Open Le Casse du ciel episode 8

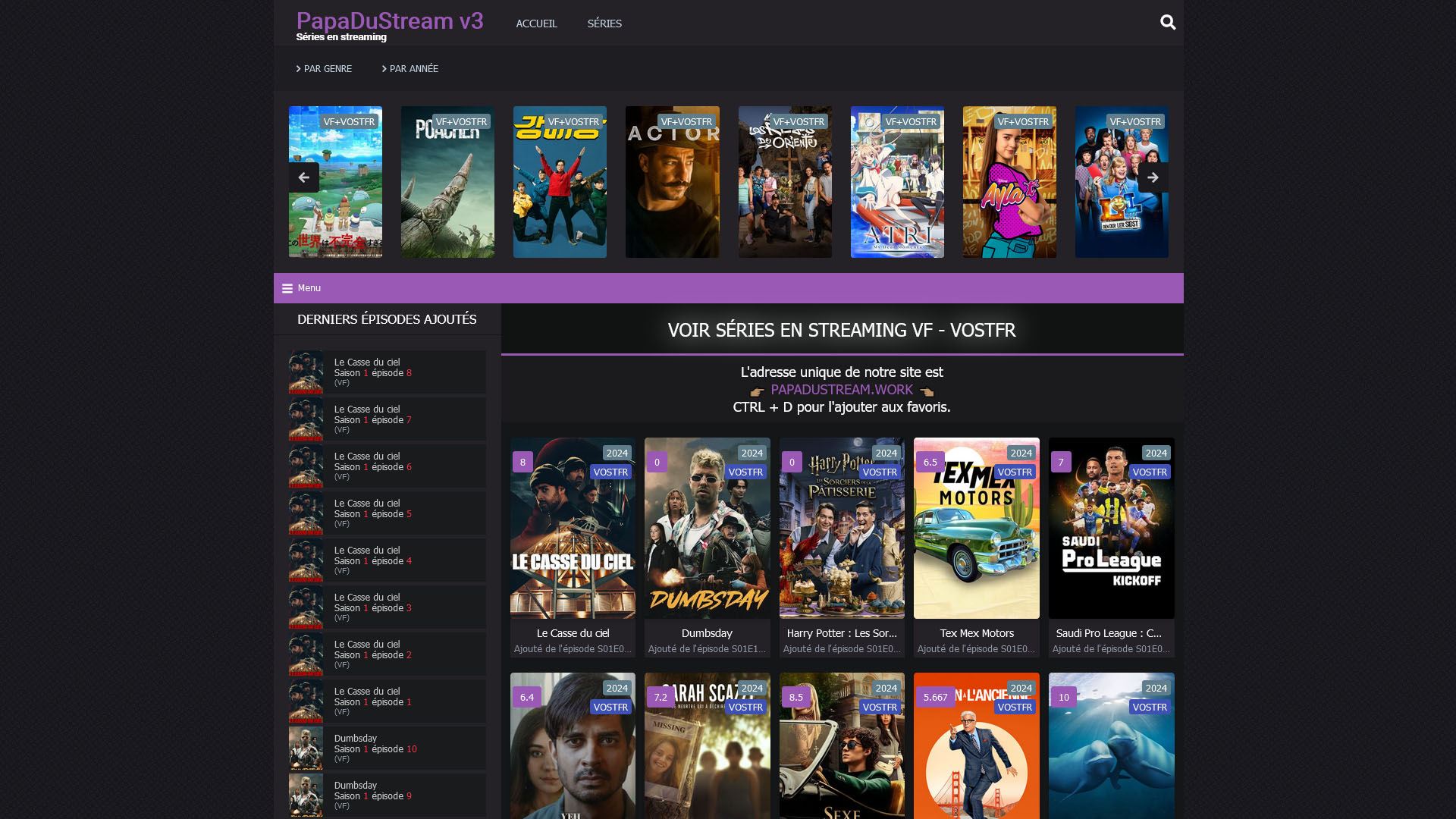(388, 372)
